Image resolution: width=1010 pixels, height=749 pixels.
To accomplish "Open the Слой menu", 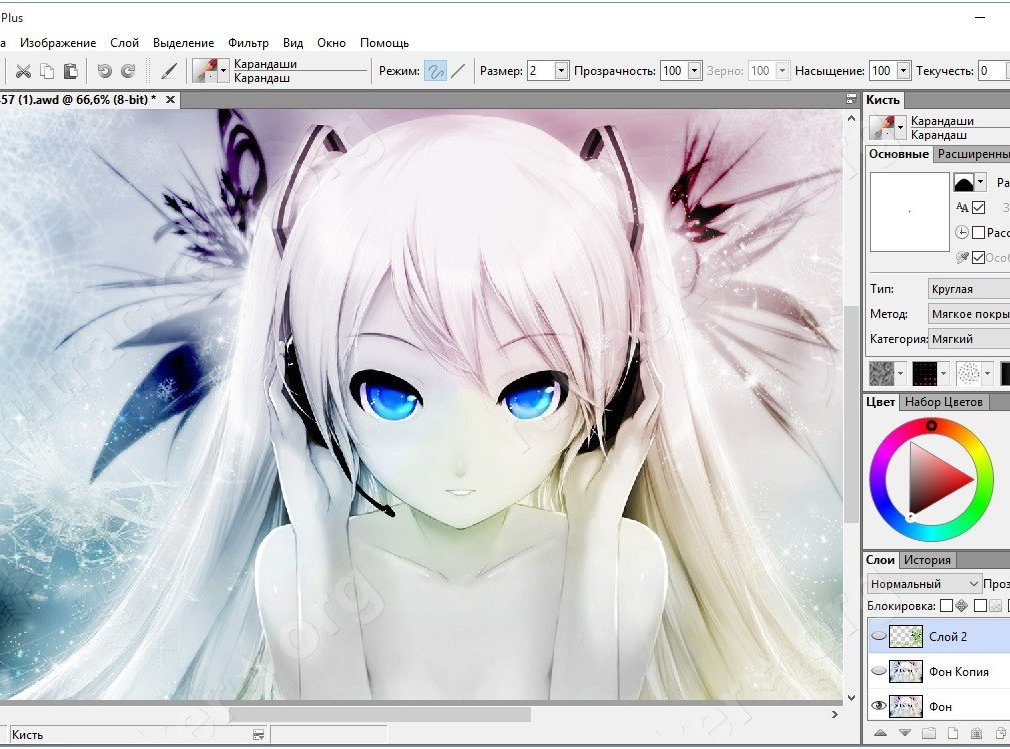I will click(124, 43).
